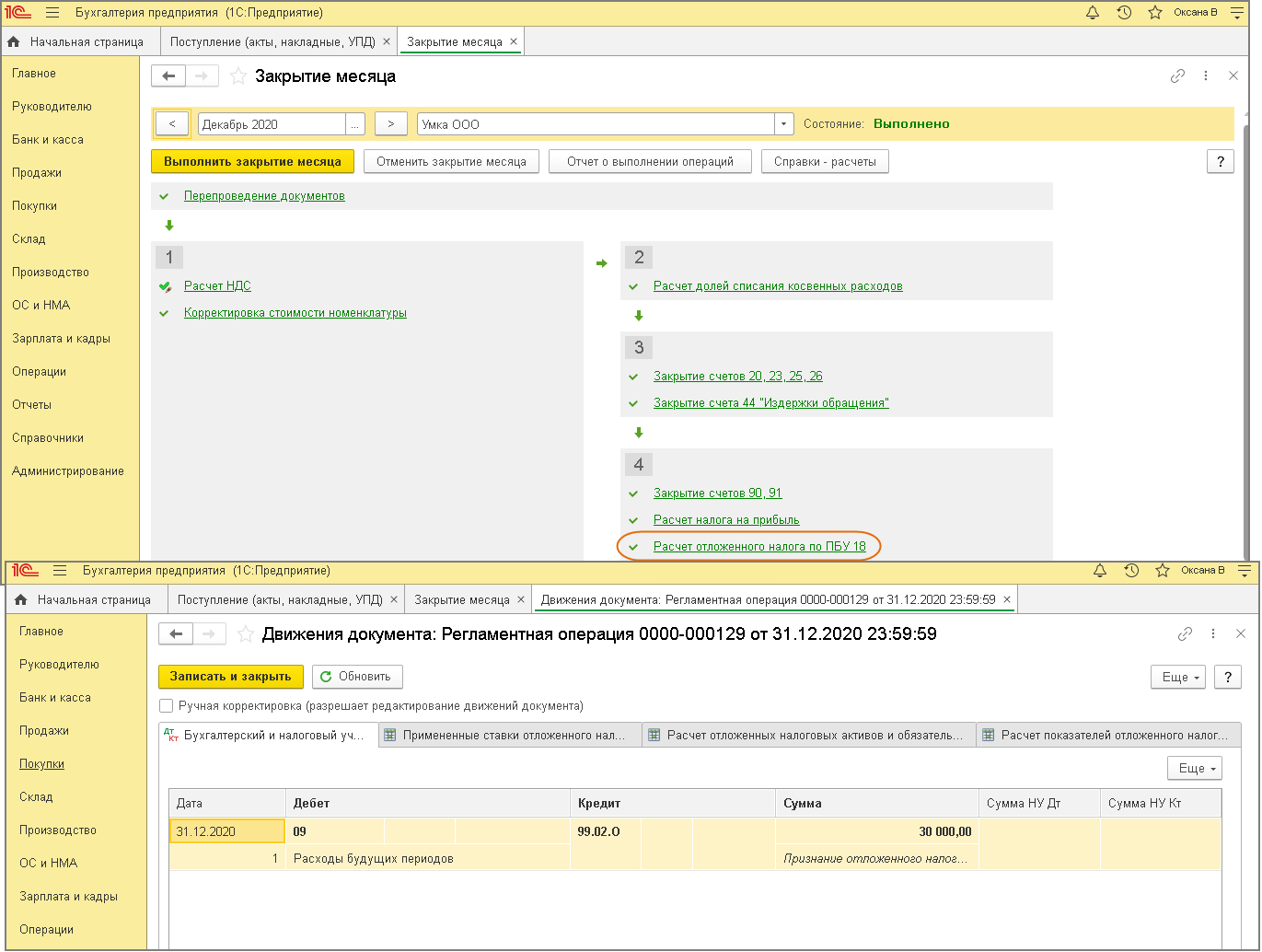Close the Закрытие месяца form with the X
Screen dimensions: 1262x952
[x=1233, y=75]
